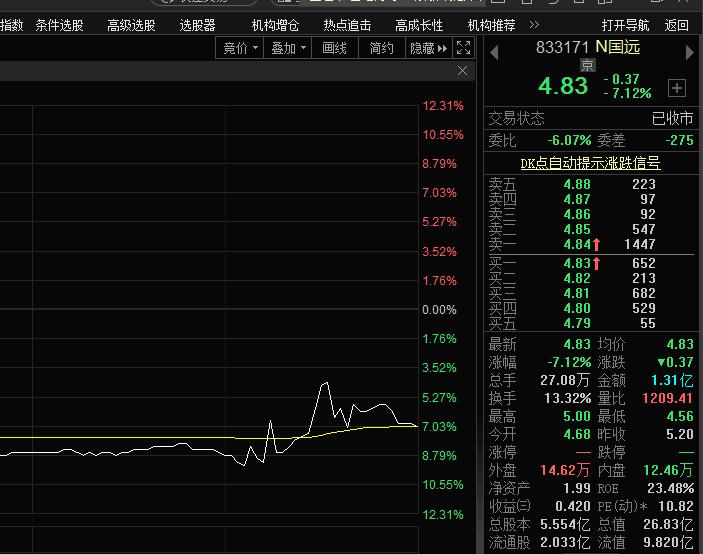Add stock to watchlist plus icon
This screenshot has height=554, width=703.
tap(677, 88)
